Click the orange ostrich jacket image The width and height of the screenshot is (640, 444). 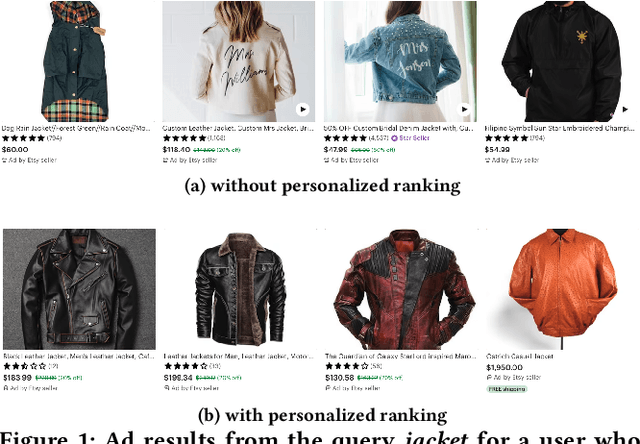pyautogui.click(x=562, y=289)
